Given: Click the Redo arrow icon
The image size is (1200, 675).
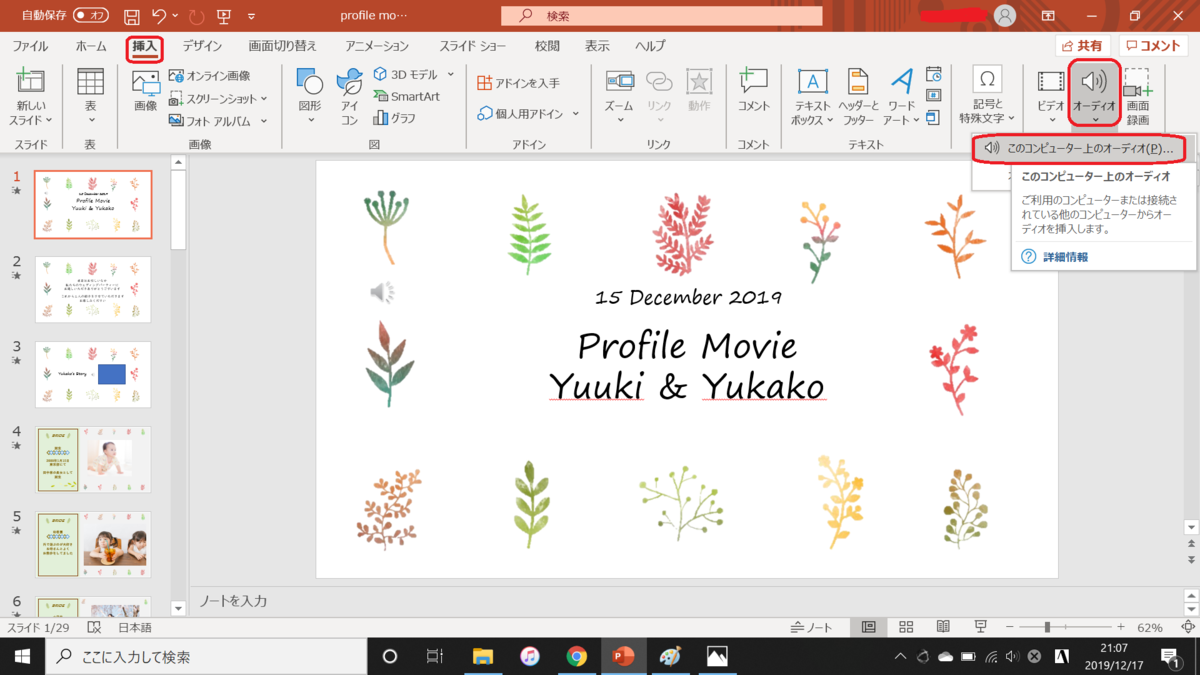Looking at the screenshot, I should click(196, 16).
